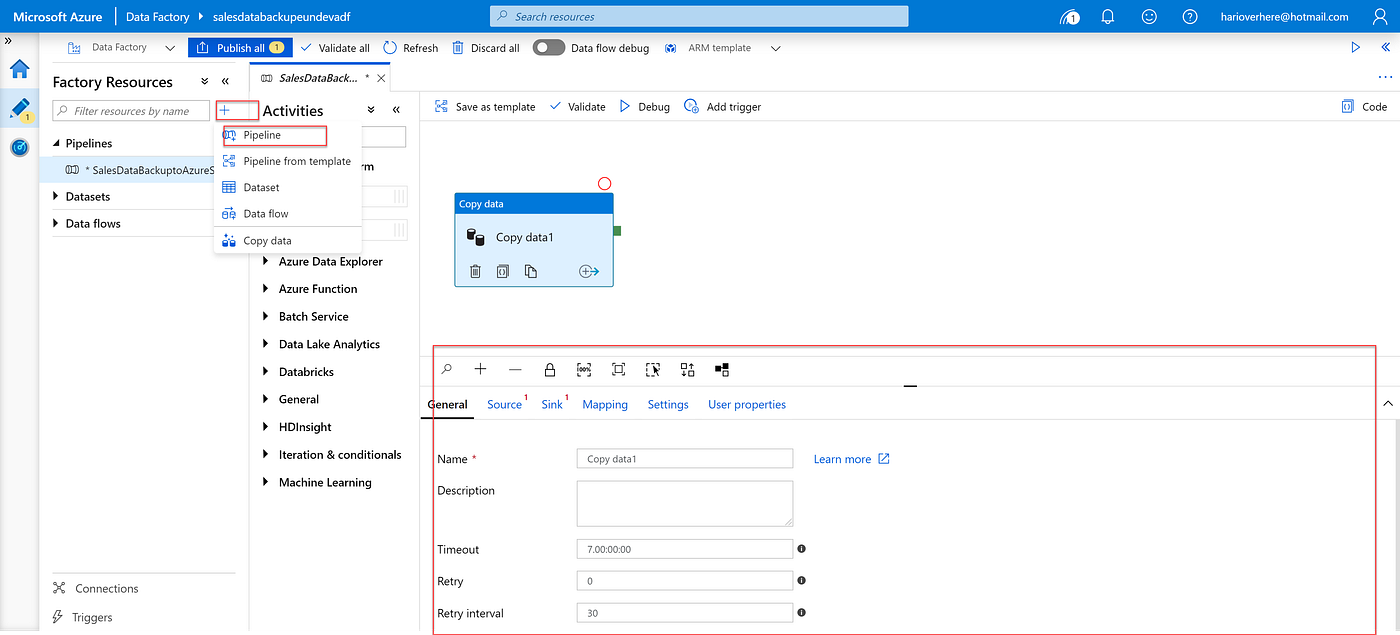This screenshot has height=635, width=1400.
Task: Enable Data flow debug
Action: point(548,47)
